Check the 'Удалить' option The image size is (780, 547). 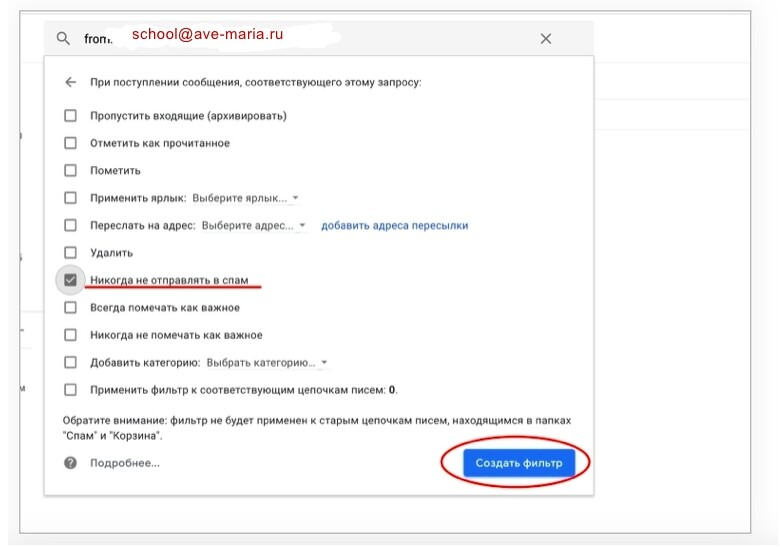[x=71, y=253]
